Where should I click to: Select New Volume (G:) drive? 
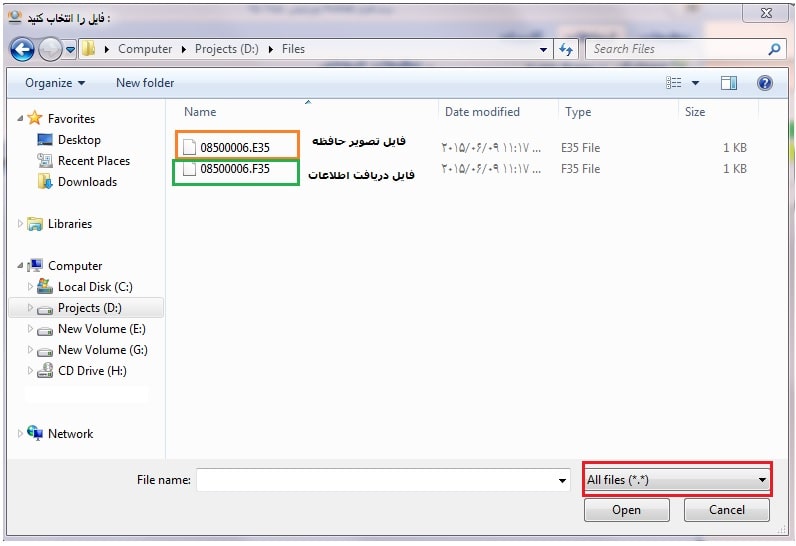103,350
